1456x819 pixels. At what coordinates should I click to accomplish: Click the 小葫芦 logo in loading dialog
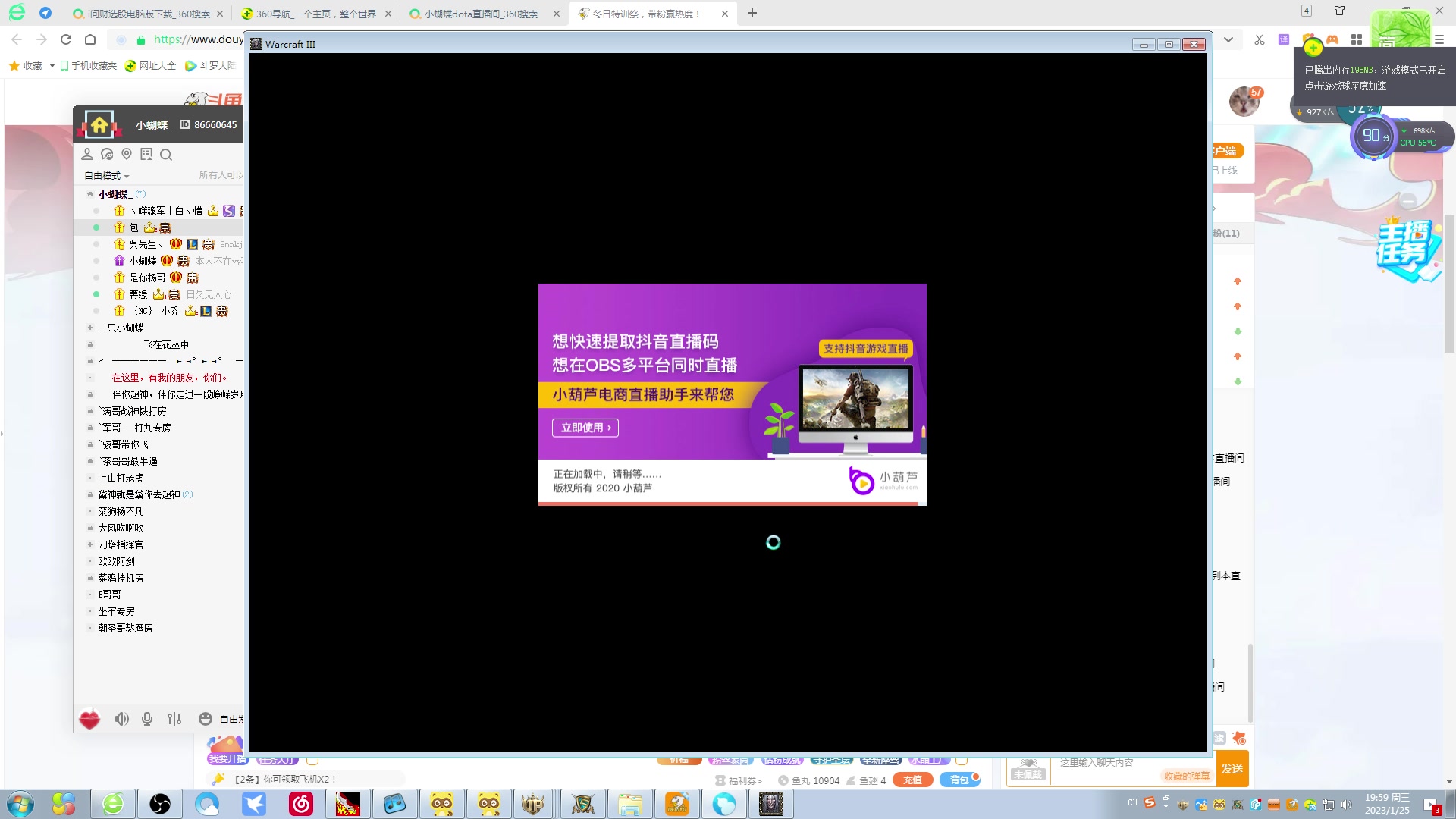point(883,480)
